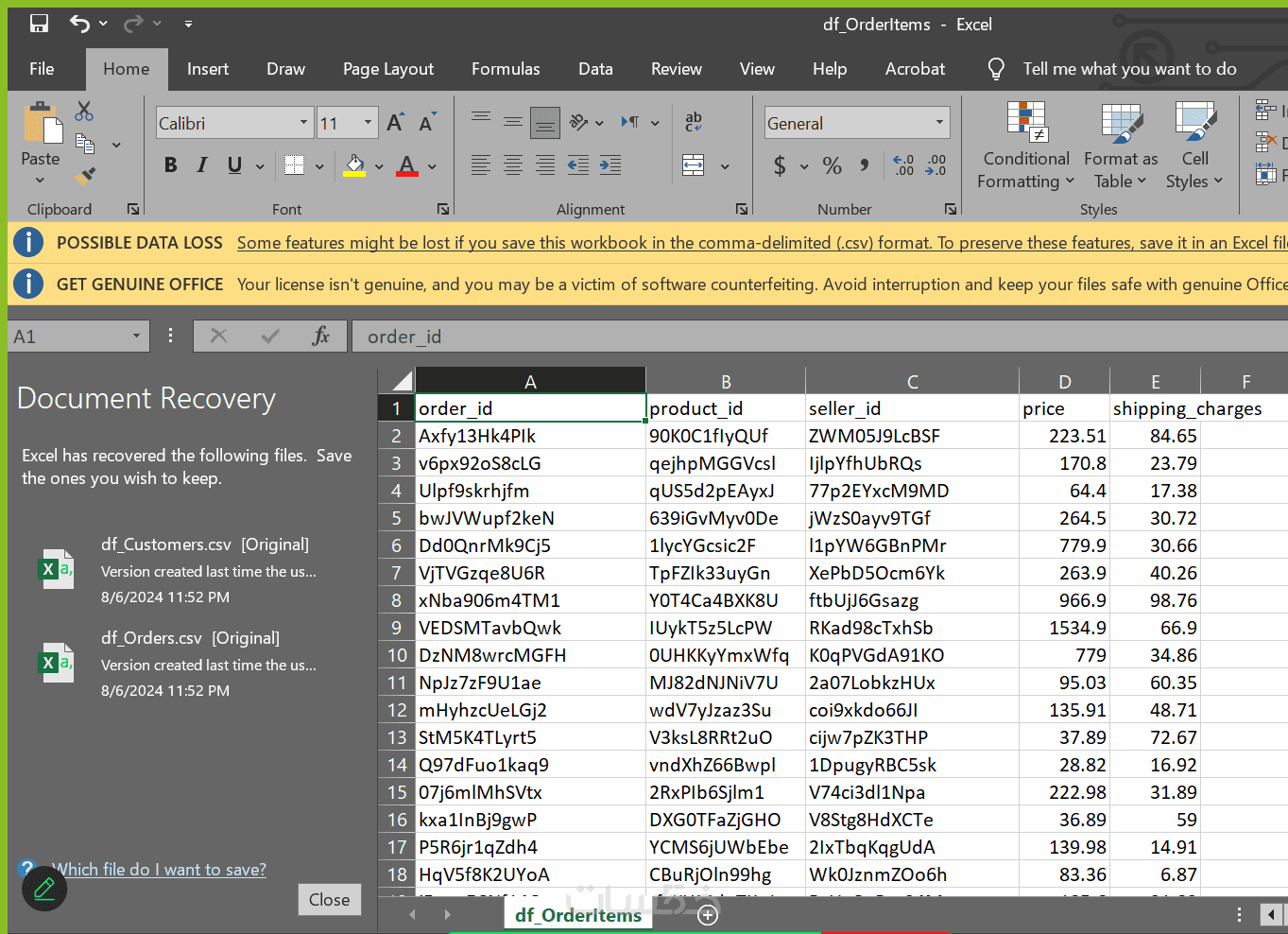Click the Save icon in title bar

click(39, 24)
